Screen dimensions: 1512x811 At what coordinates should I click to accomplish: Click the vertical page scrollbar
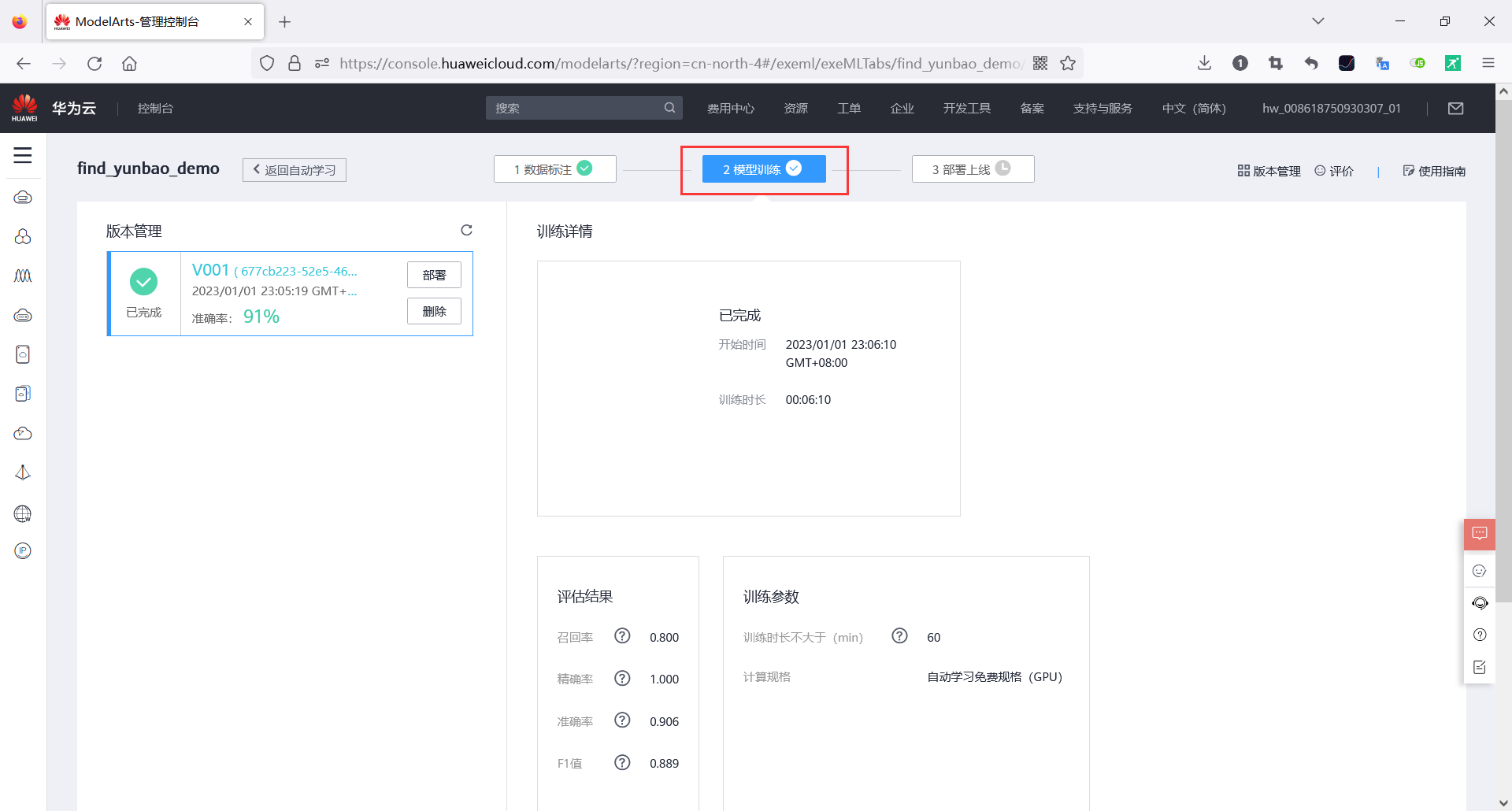pyautogui.click(x=1503, y=350)
